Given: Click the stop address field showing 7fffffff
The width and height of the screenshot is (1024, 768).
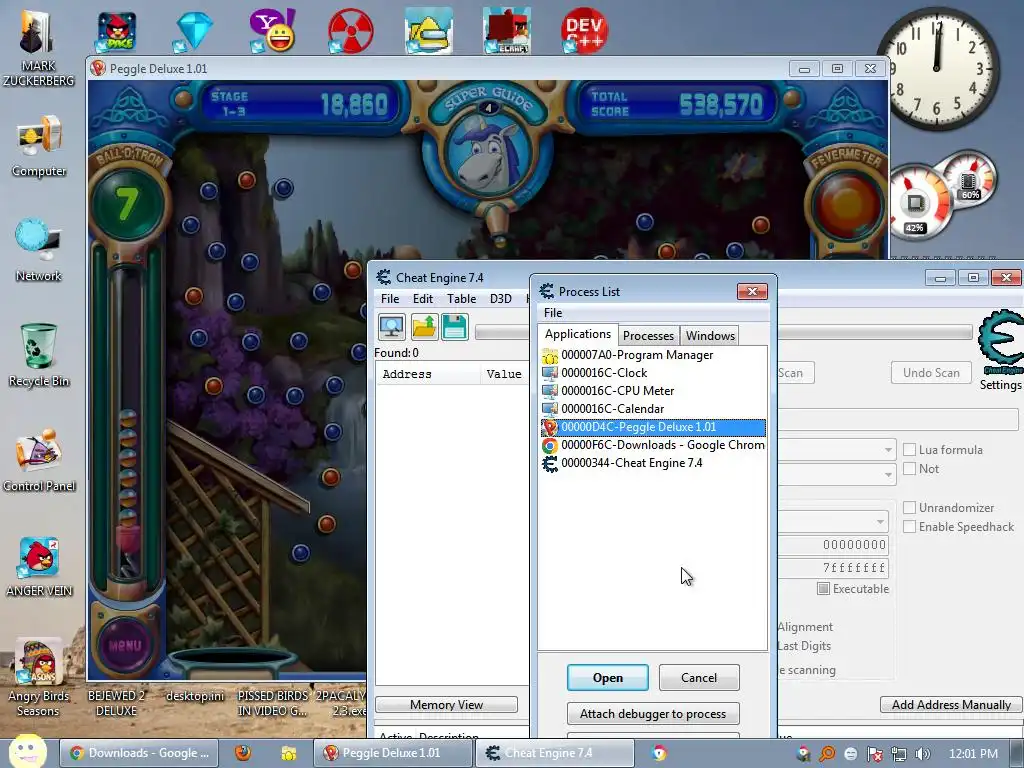Looking at the screenshot, I should pyautogui.click(x=833, y=568).
